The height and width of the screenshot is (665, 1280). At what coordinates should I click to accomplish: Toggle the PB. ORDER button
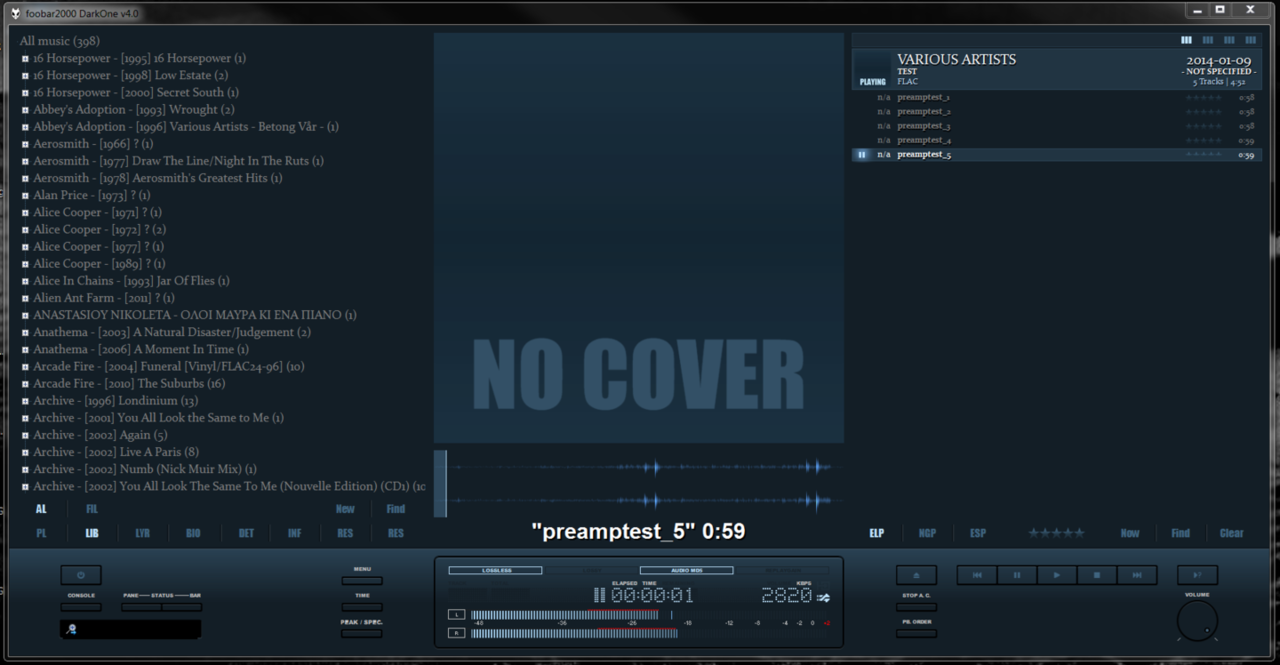coord(916,633)
